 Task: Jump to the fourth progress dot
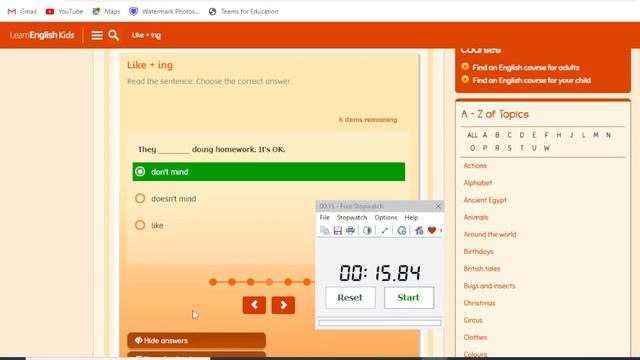point(269,282)
